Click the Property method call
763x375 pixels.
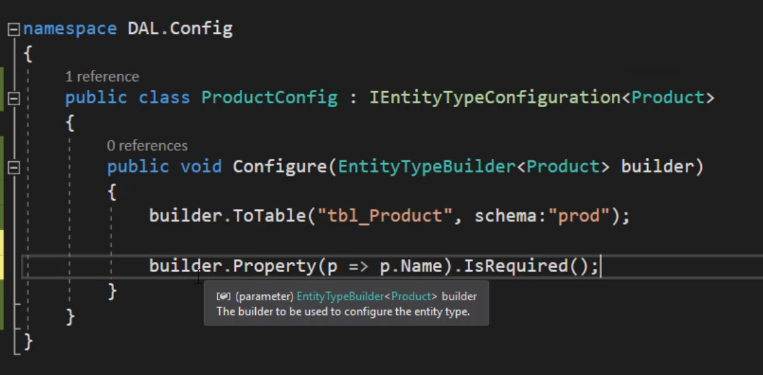(x=274, y=266)
